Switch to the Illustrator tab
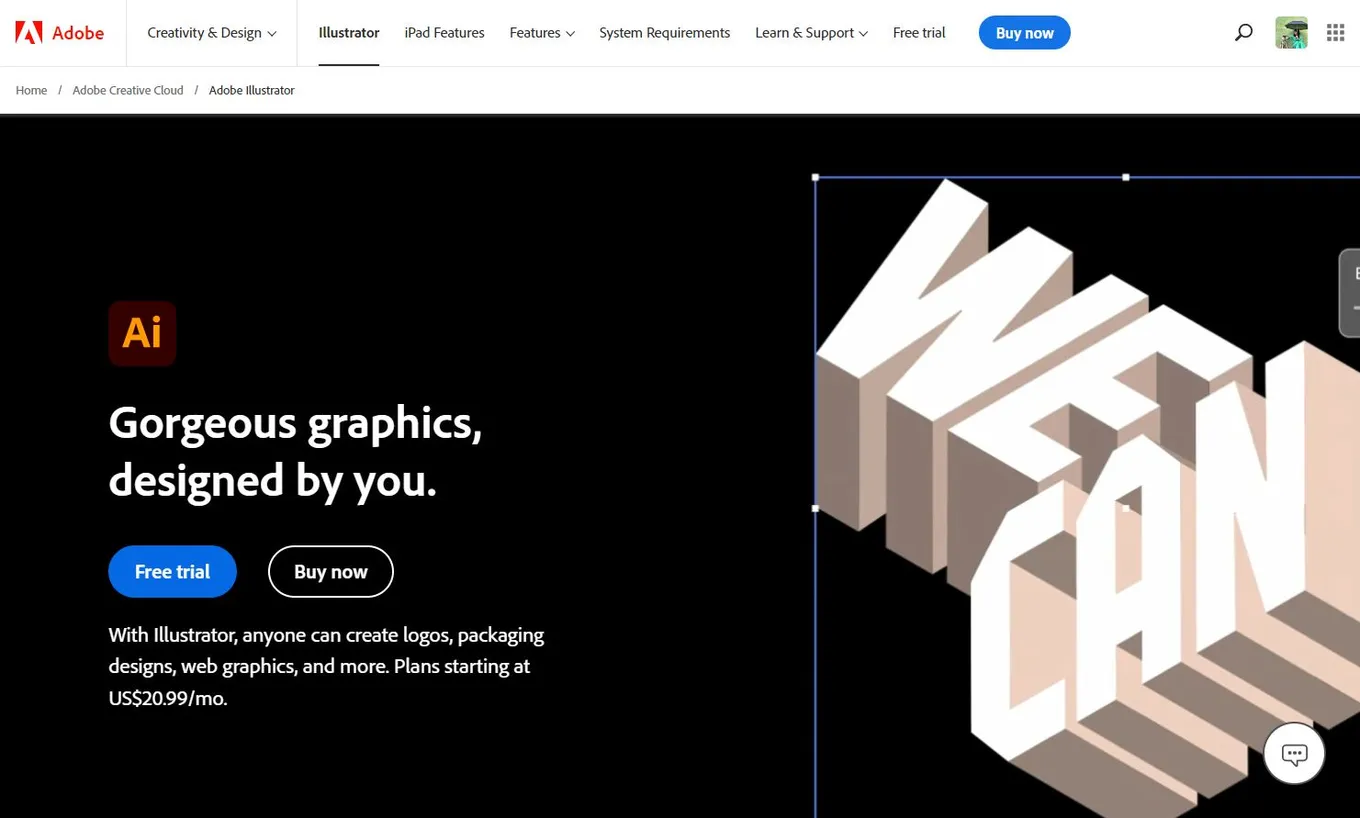The image size is (1360, 818). click(x=348, y=32)
